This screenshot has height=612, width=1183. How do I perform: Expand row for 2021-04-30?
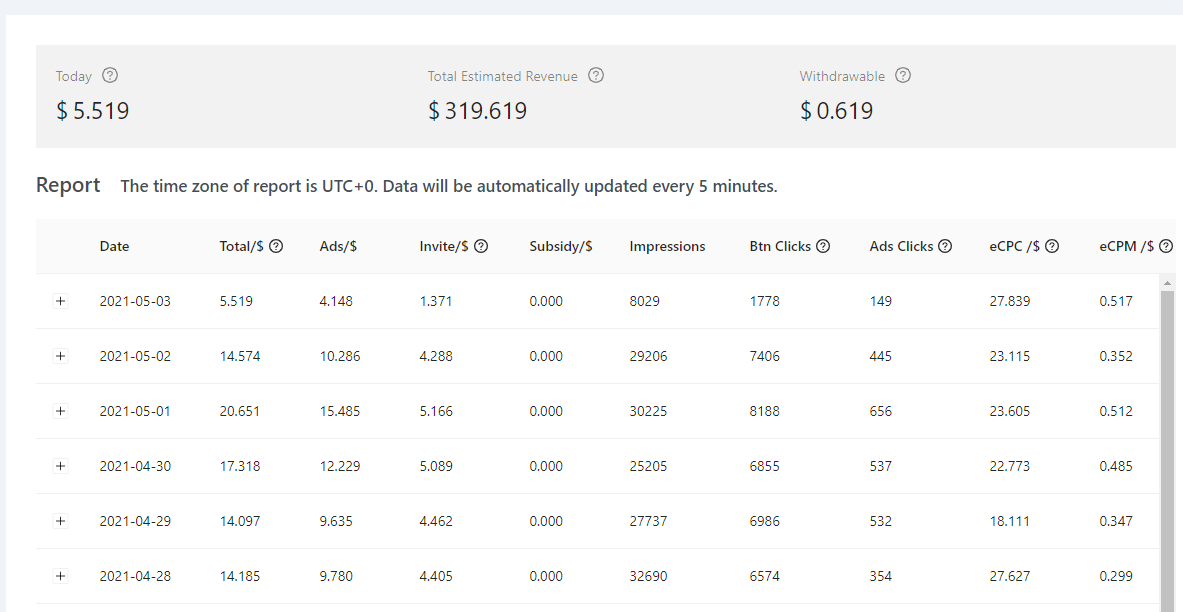[60, 467]
